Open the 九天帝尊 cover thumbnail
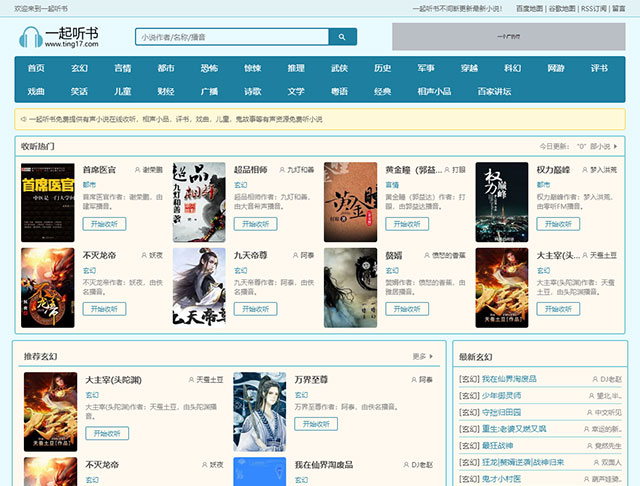 [x=199, y=287]
